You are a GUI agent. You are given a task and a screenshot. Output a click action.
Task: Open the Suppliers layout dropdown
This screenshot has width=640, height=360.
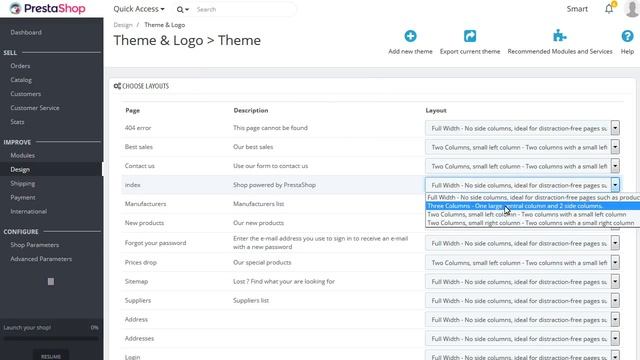(522, 300)
